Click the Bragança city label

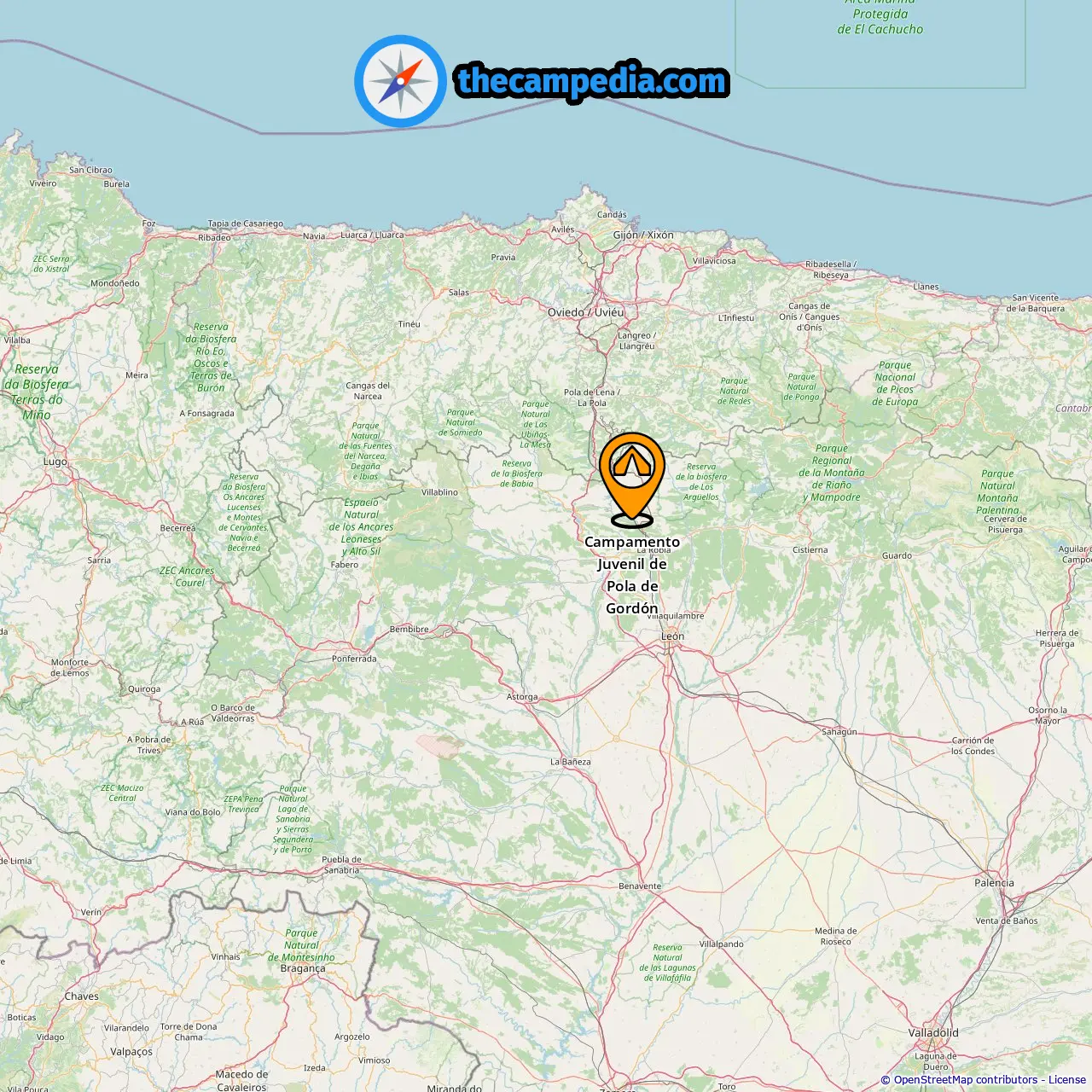click(303, 968)
